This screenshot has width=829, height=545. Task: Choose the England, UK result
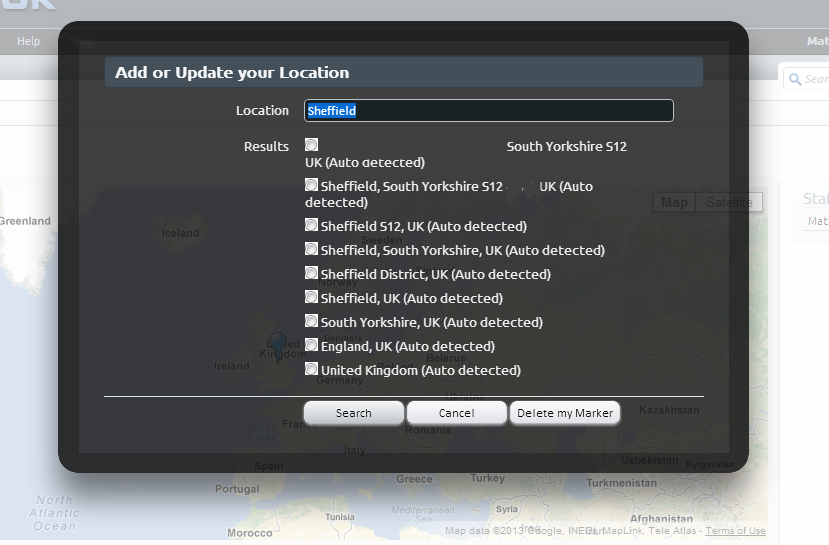[311, 345]
